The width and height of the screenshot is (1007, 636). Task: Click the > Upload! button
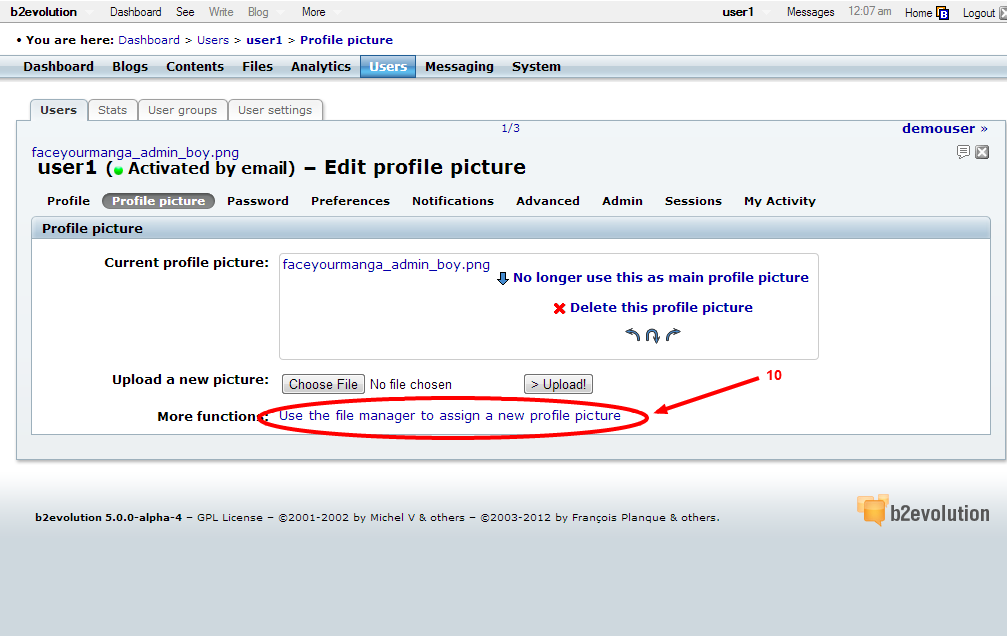coord(558,384)
